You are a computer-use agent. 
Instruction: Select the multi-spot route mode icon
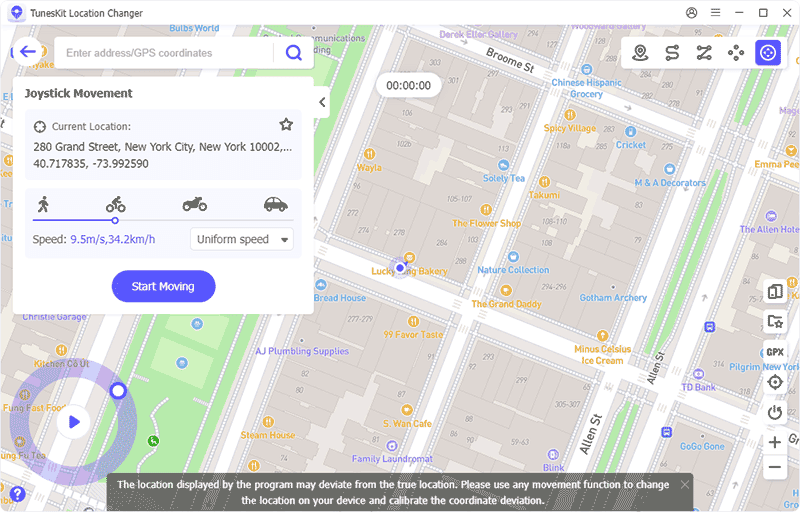point(704,53)
